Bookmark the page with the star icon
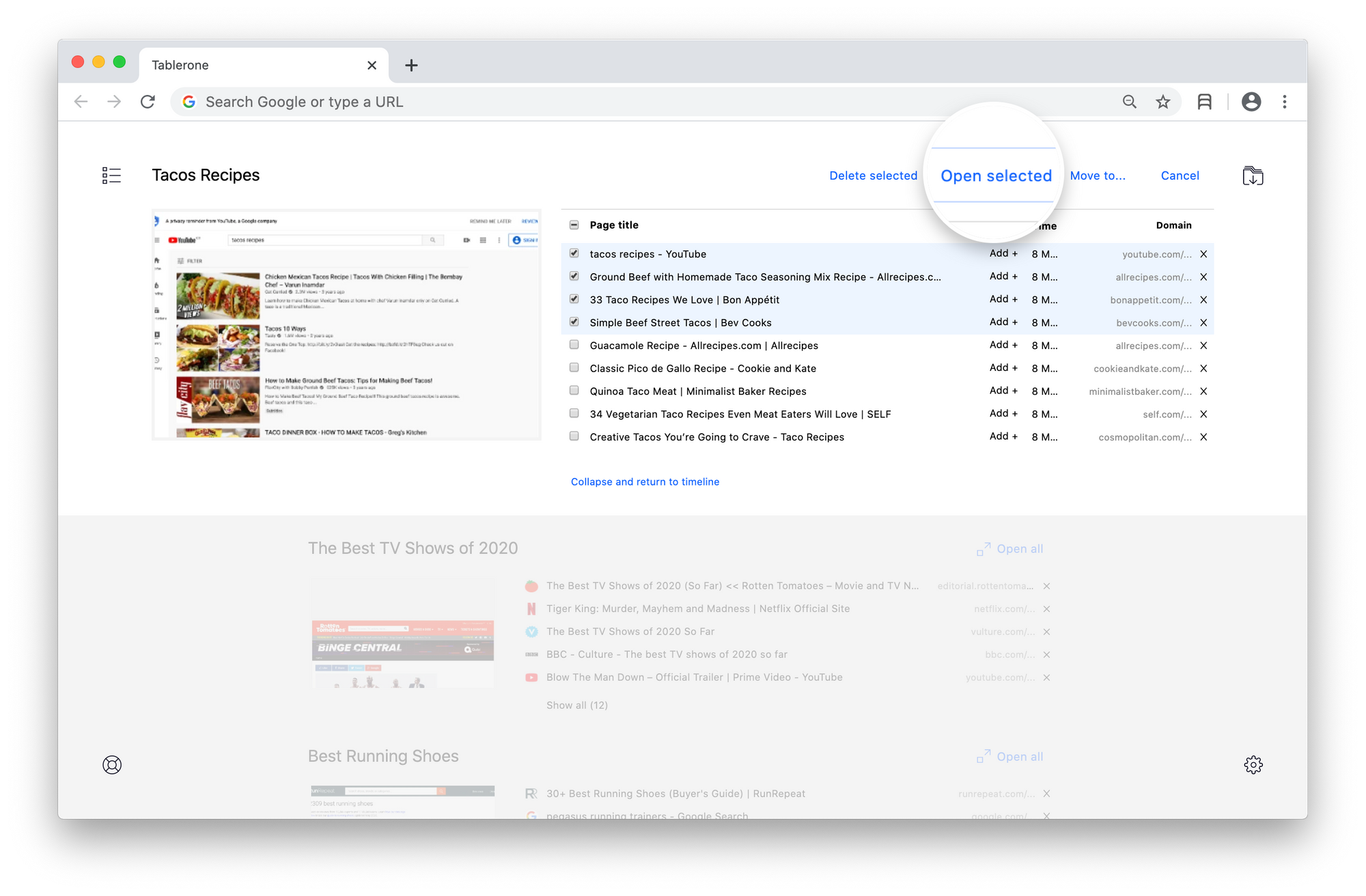Image resolution: width=1366 pixels, height=896 pixels. (1163, 102)
